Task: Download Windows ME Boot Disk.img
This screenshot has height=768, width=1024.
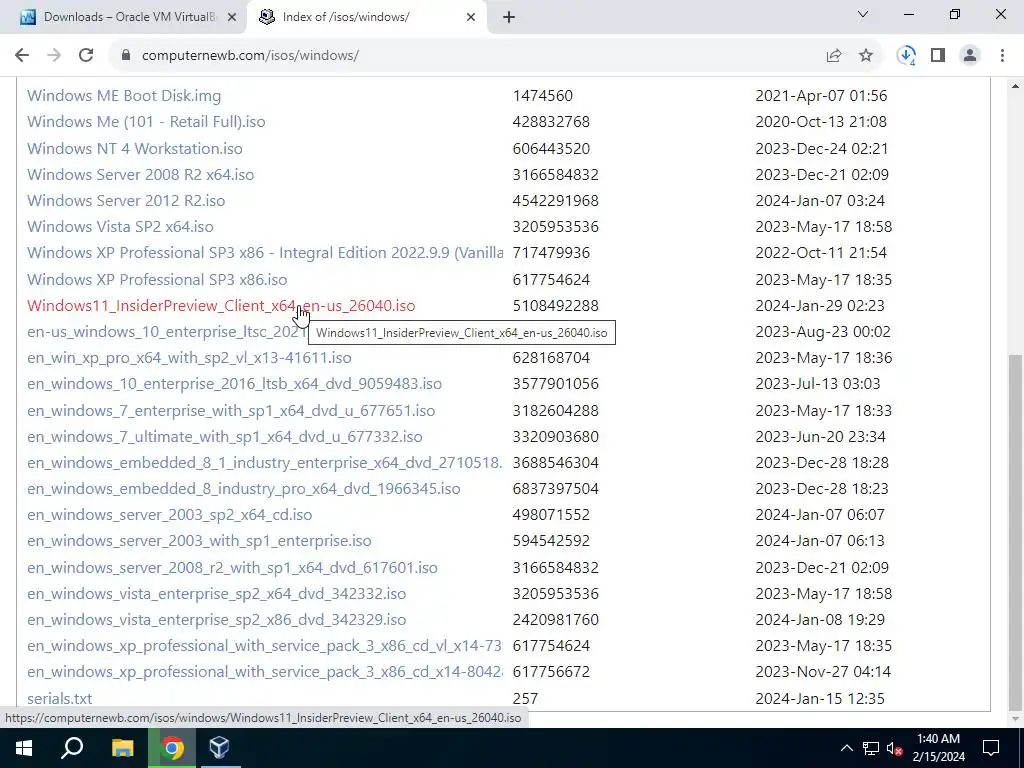Action: click(x=124, y=96)
